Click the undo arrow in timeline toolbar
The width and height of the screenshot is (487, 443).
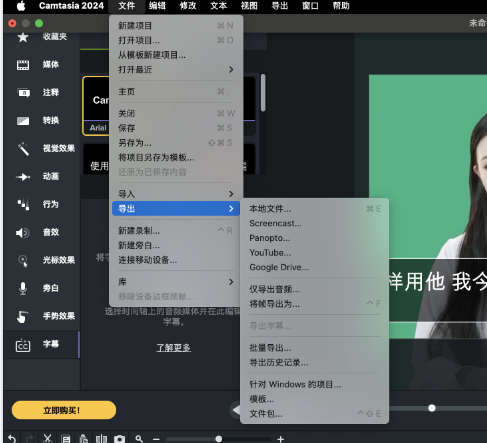pyautogui.click(x=12, y=439)
